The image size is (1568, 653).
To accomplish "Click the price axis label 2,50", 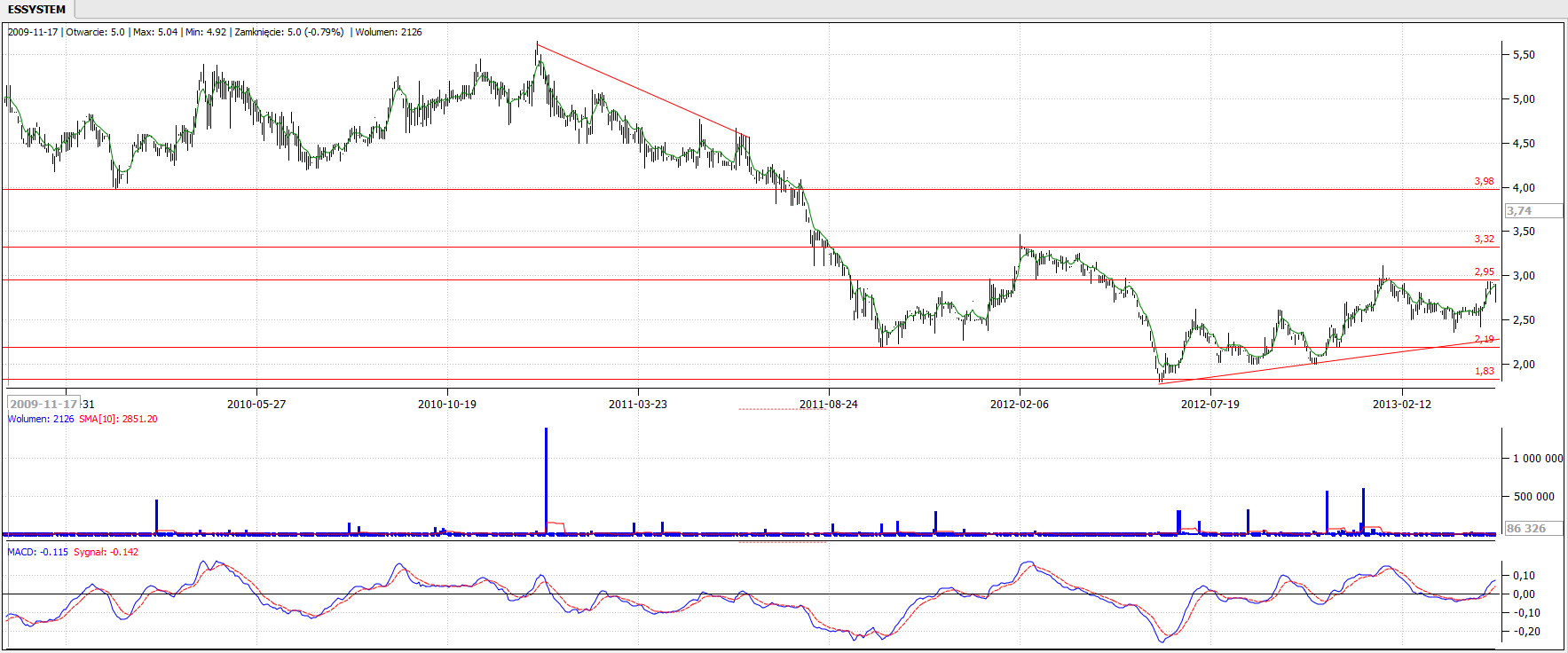I will point(1524,319).
